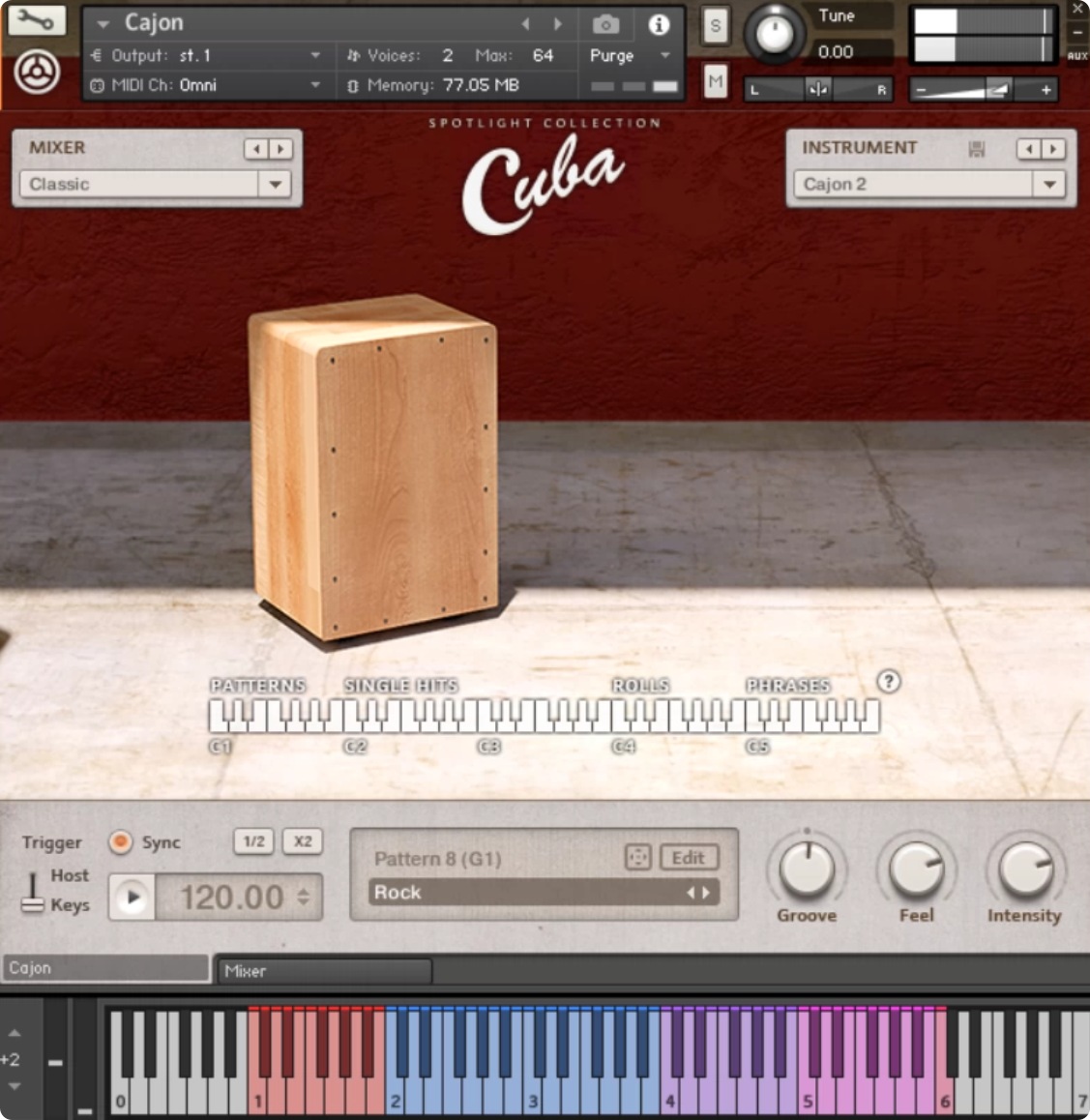Screen dimensions: 1090x1120
Task: Select Keys as the trigger mode
Action: [70, 905]
